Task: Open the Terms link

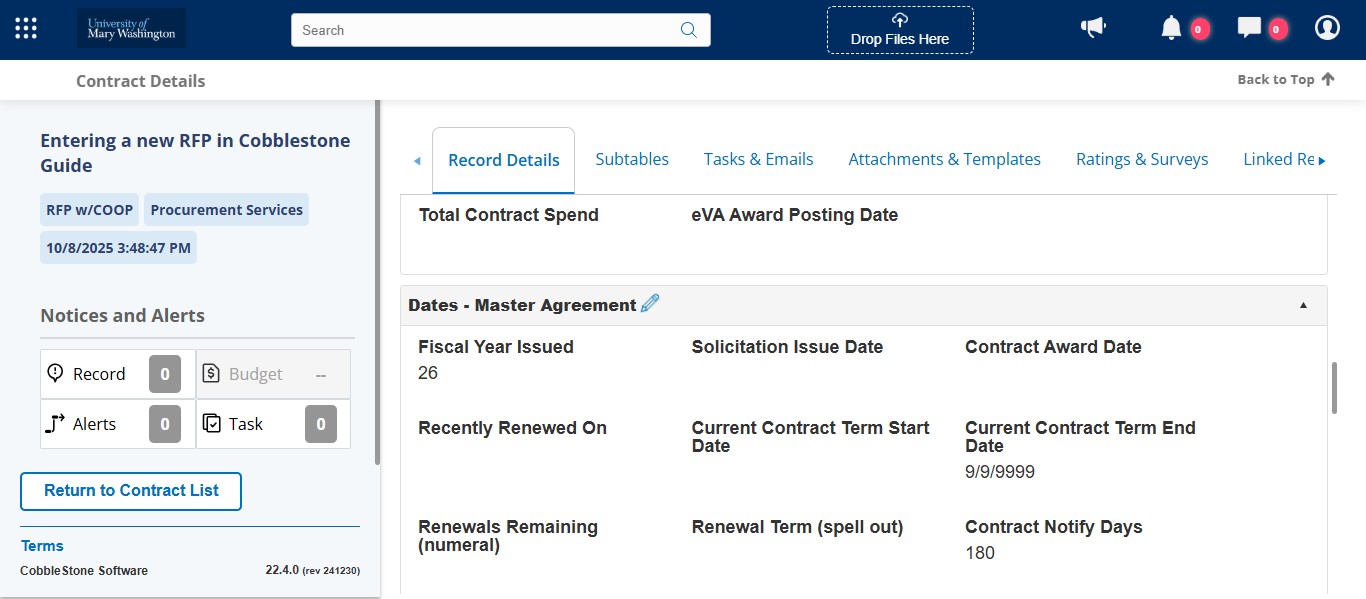Action: click(42, 546)
